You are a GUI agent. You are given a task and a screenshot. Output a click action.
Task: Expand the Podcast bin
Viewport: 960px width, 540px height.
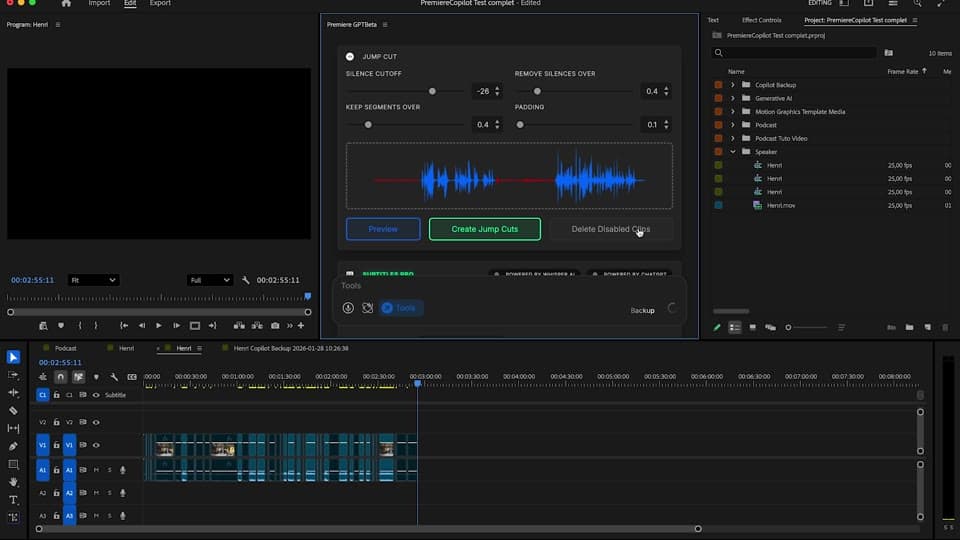point(732,125)
